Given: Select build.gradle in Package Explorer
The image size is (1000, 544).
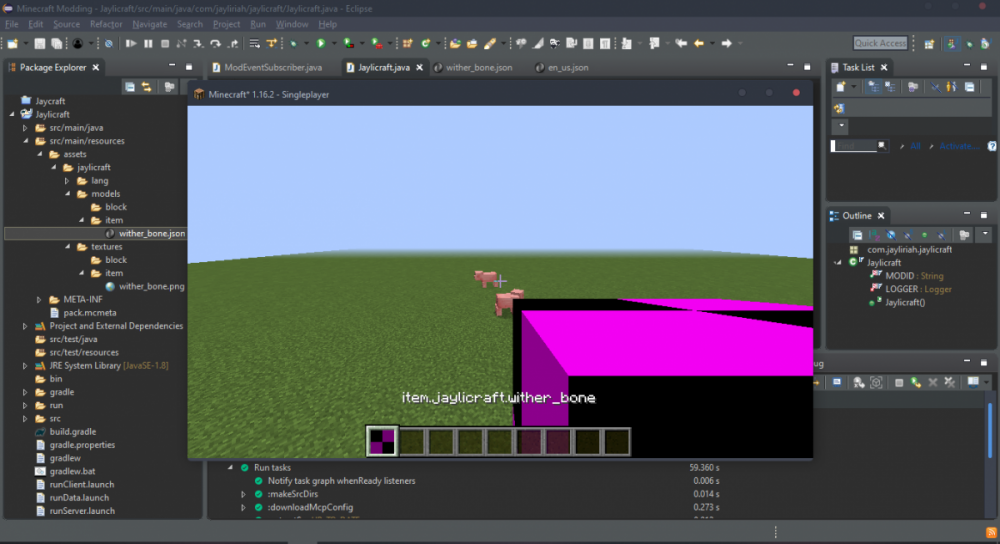Looking at the screenshot, I should click(73, 432).
